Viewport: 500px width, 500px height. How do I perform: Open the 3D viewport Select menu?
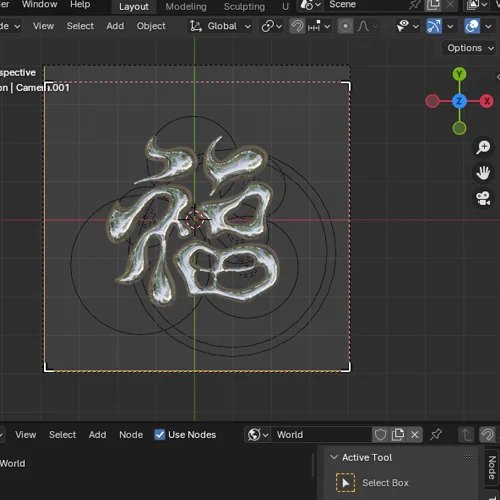click(80, 26)
